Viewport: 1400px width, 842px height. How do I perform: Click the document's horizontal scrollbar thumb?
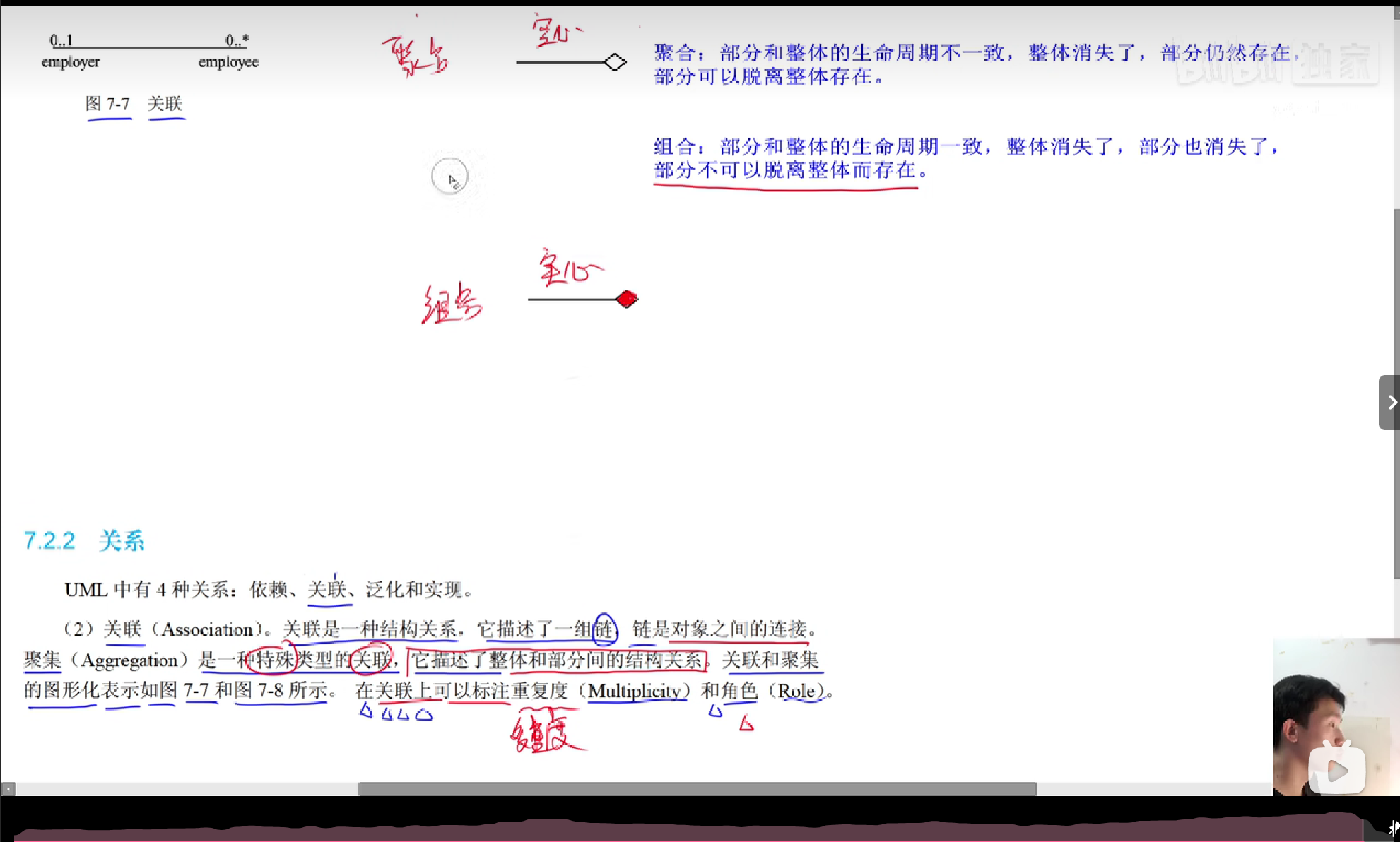coord(697,788)
